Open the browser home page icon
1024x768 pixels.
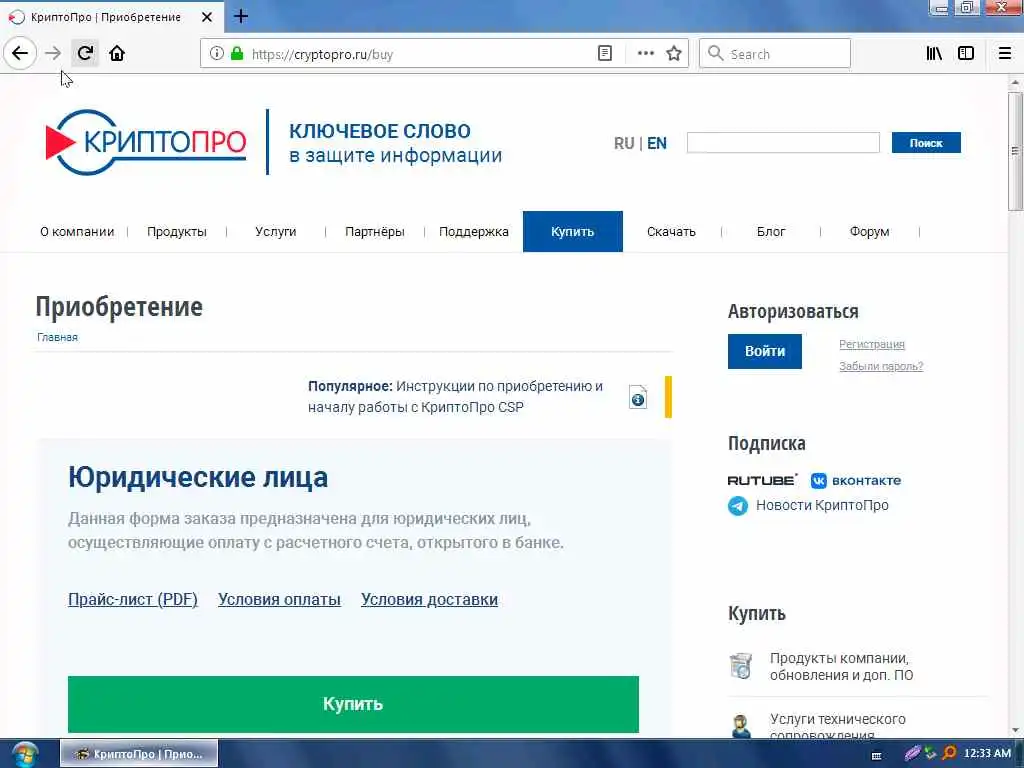pyautogui.click(x=117, y=53)
